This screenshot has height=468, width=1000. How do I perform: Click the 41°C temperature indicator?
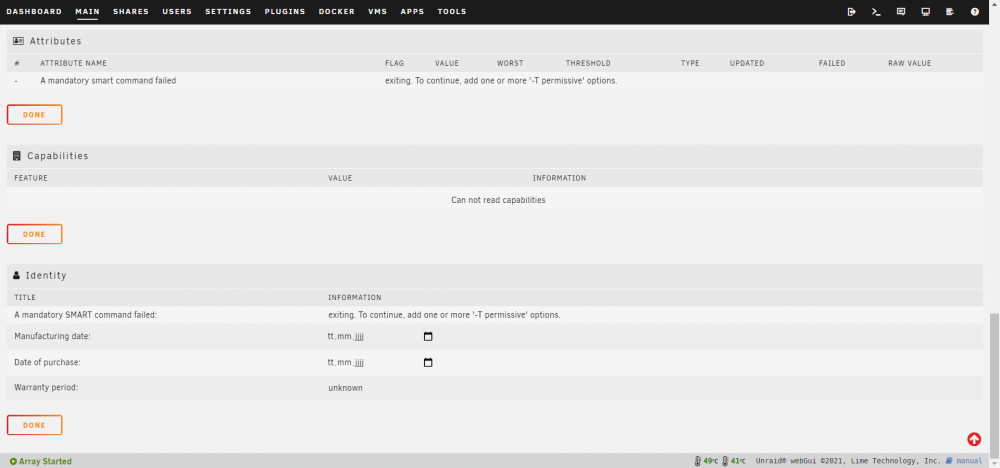(x=734, y=461)
